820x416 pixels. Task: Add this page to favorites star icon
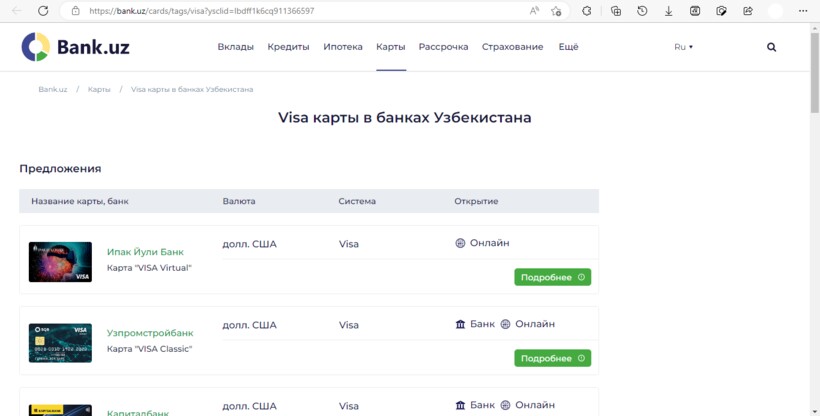click(x=556, y=11)
